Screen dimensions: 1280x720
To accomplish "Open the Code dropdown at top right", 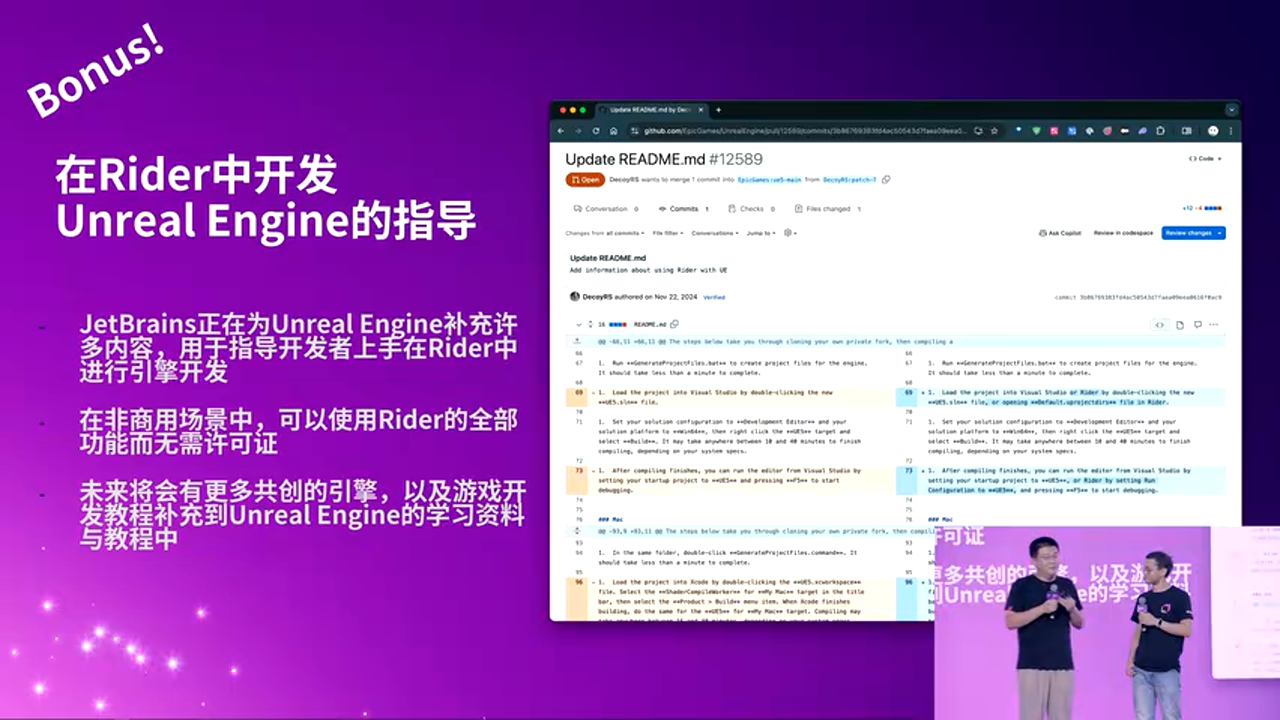I will 1204,159.
